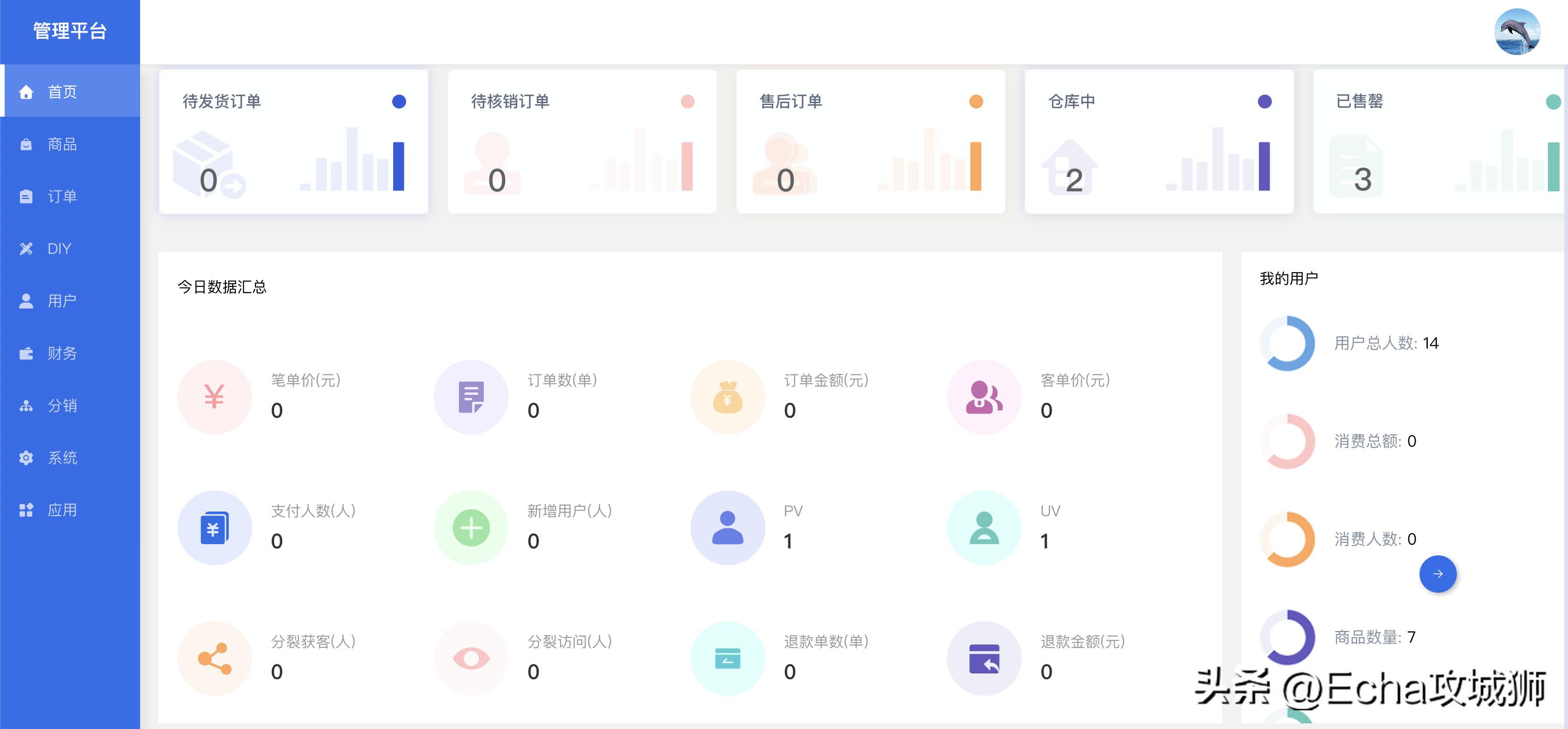The height and width of the screenshot is (729, 1568).
Task: Click the refund icon beside 退款金额
Action: [984, 657]
